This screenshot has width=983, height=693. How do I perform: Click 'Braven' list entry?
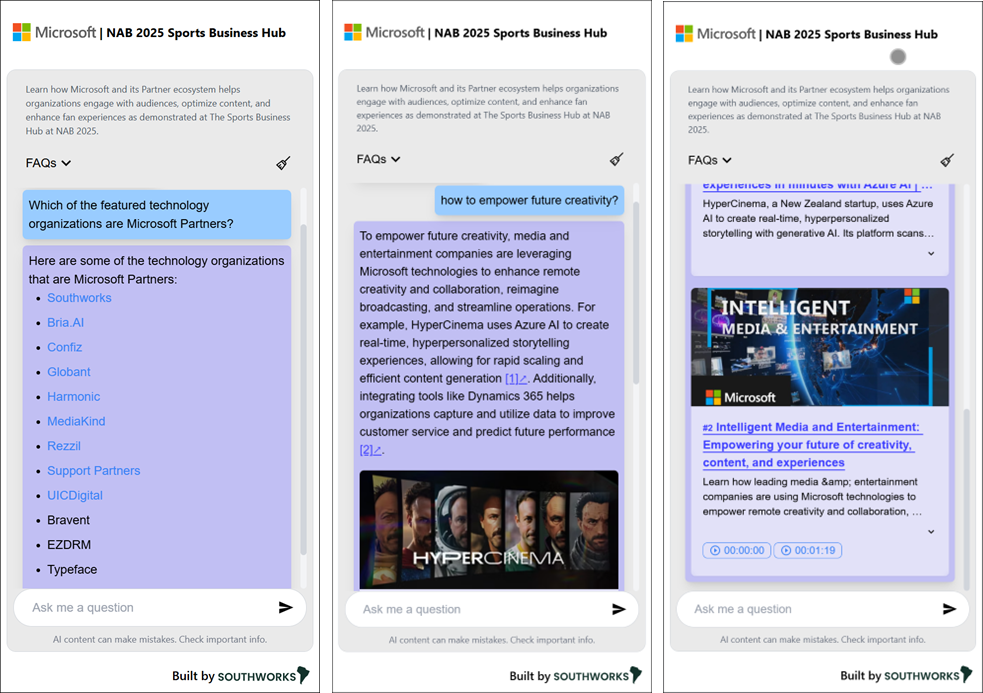(68, 520)
